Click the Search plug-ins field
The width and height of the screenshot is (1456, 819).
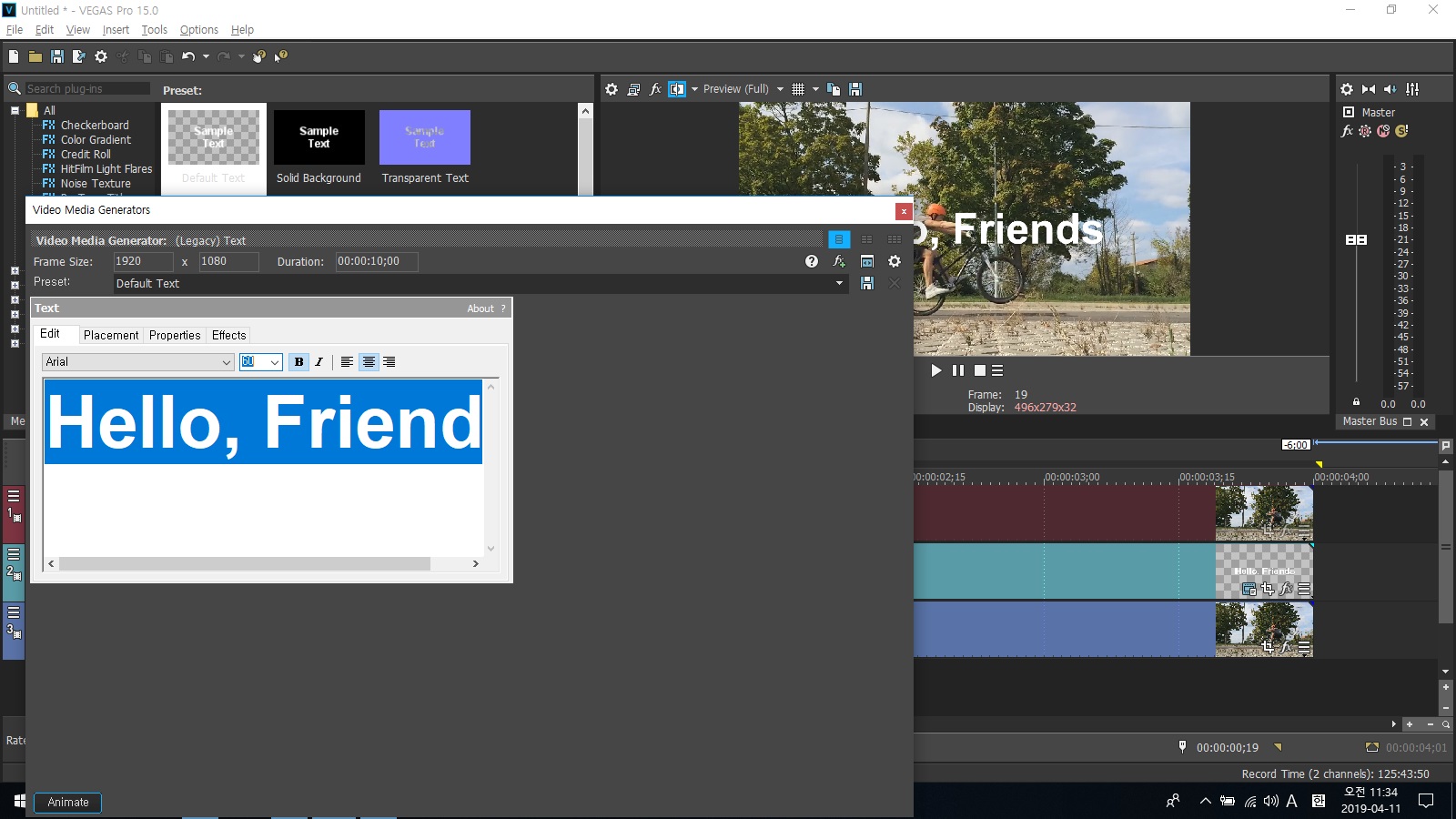[87, 88]
